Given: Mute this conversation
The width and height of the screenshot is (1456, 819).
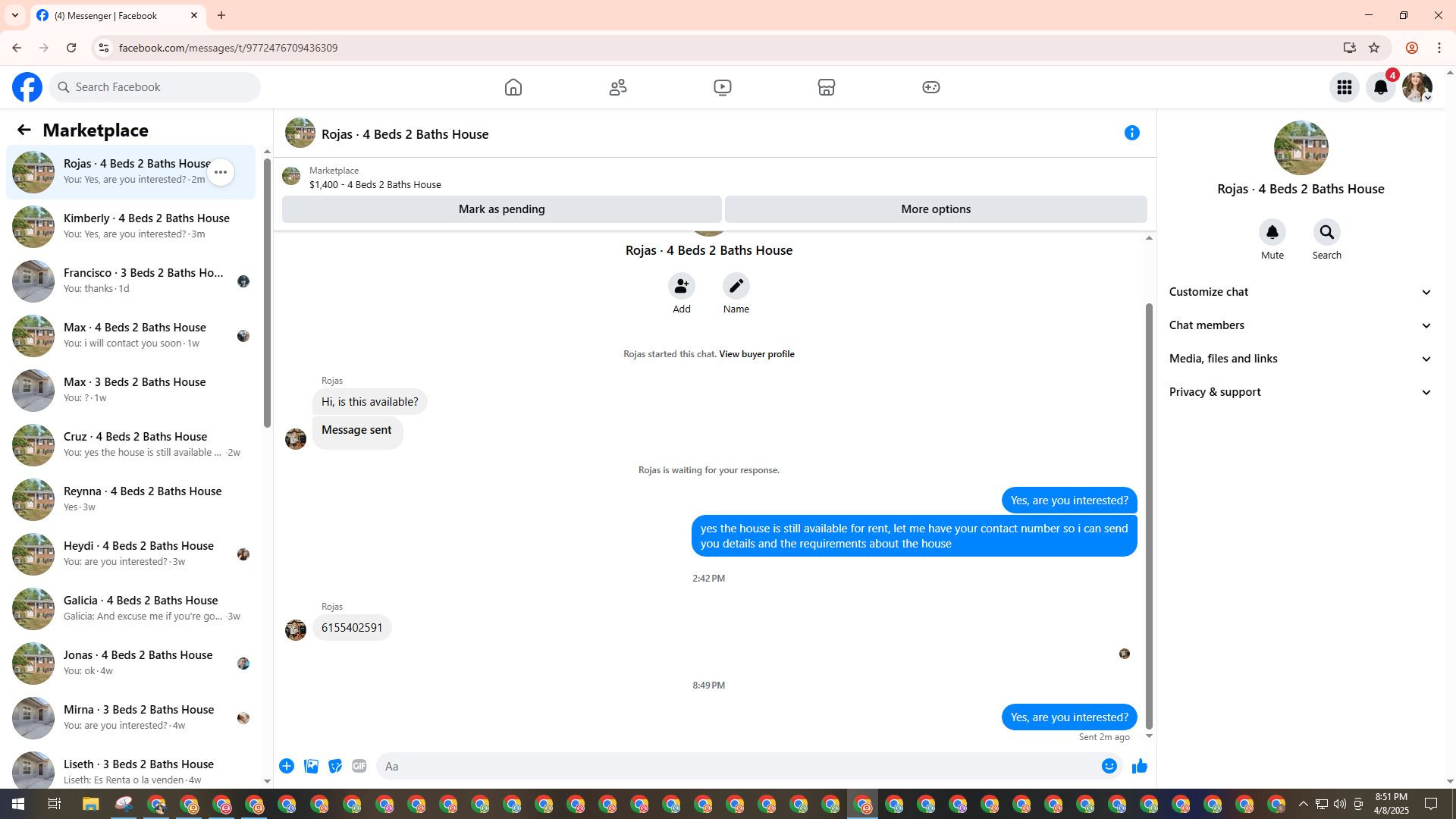Looking at the screenshot, I should point(1272,233).
